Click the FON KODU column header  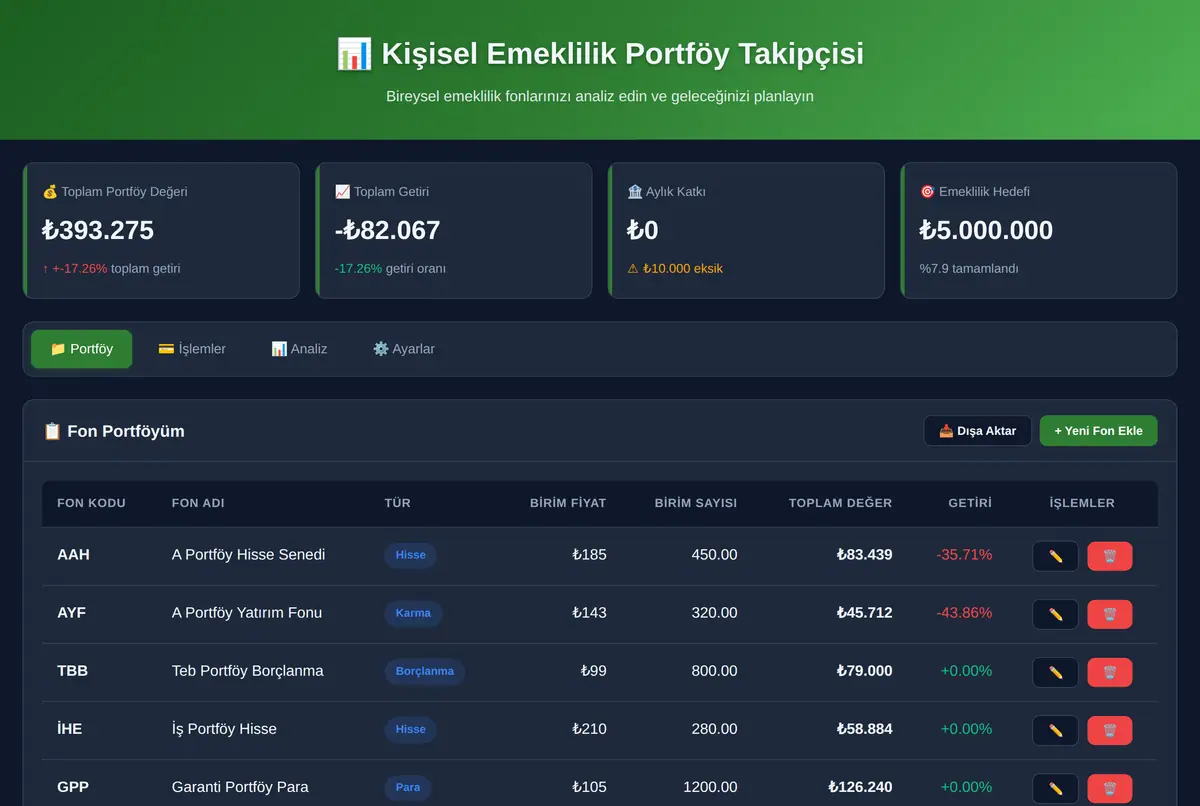[92, 503]
